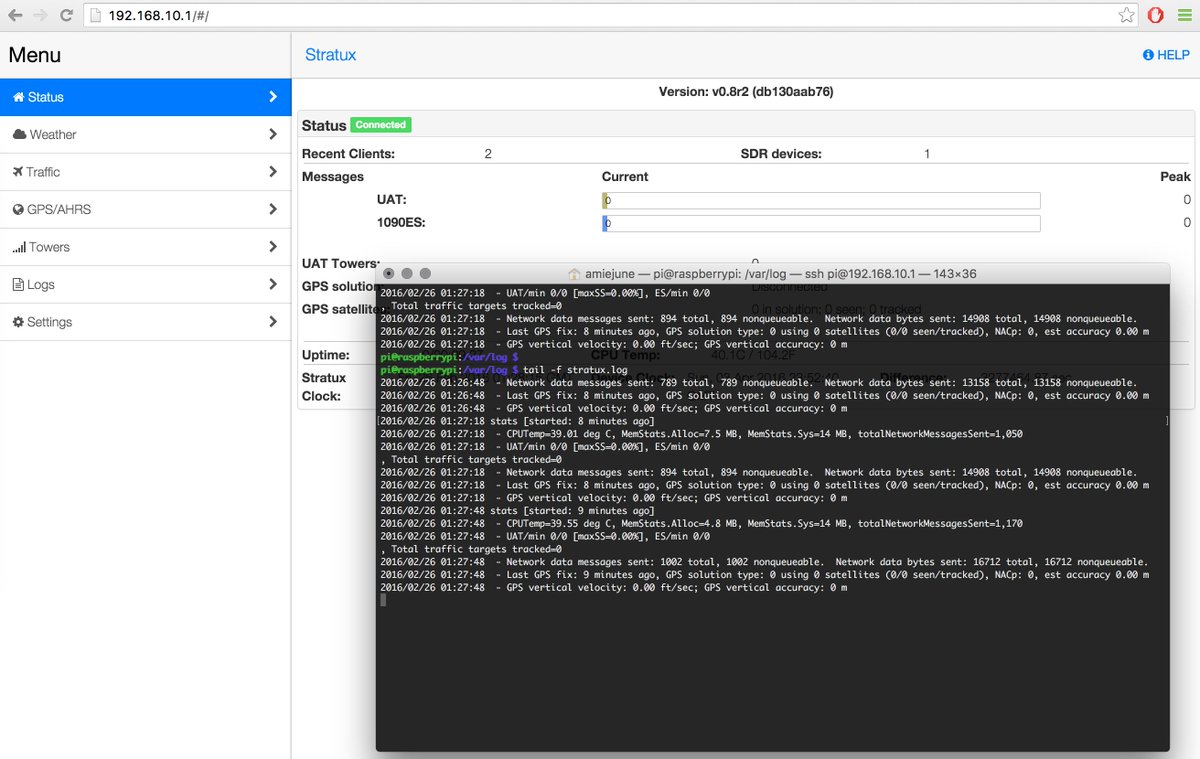Open the Towers menu item
1200x759 pixels.
click(x=145, y=247)
